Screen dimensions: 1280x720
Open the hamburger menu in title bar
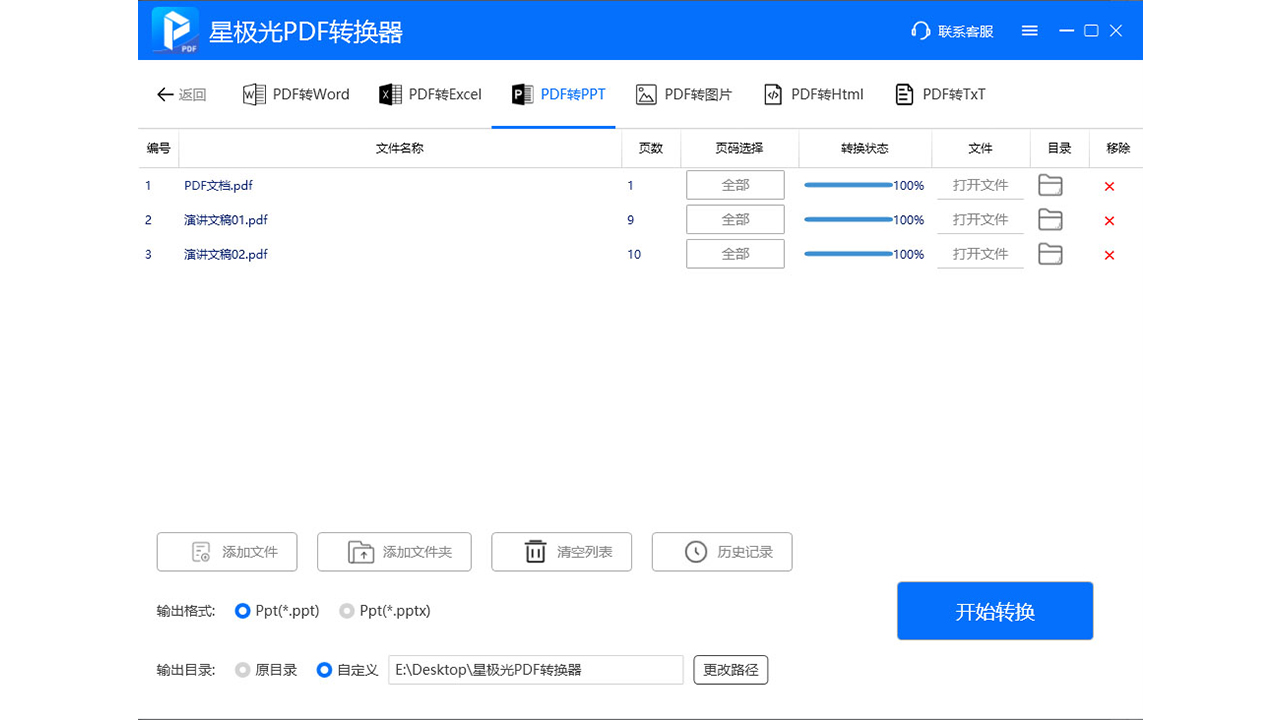[x=1029, y=30]
